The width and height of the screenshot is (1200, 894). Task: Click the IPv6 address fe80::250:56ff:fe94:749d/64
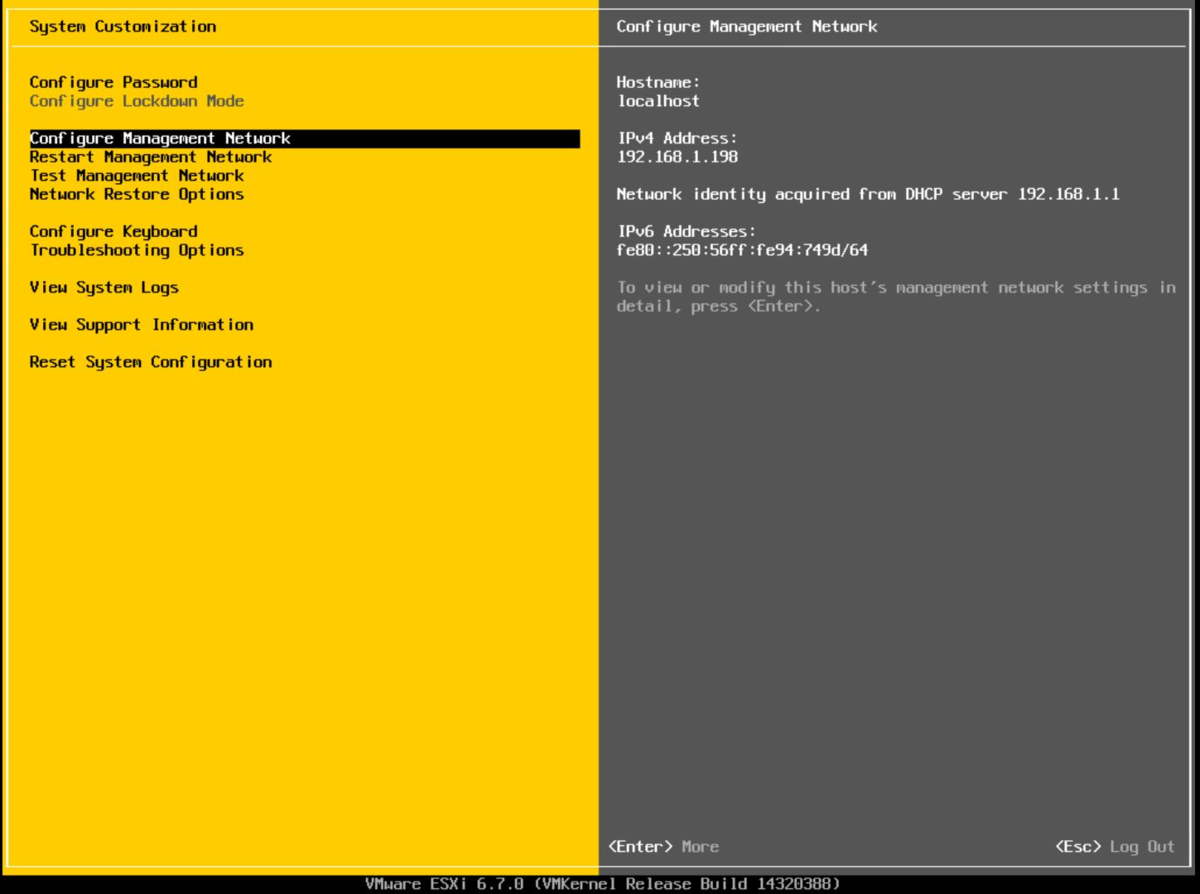click(742, 250)
